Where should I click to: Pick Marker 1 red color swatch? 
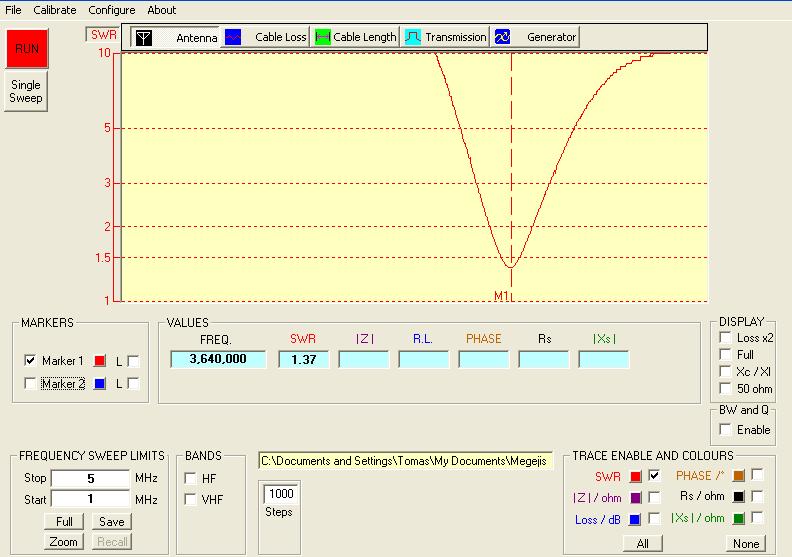point(100,361)
